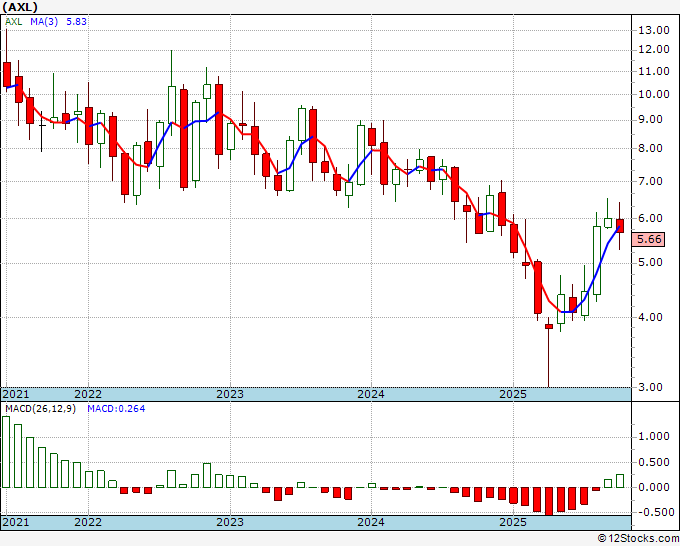The image size is (680, 546).
Task: Click 2021 on the price chart timeline
Action: click(x=16, y=394)
